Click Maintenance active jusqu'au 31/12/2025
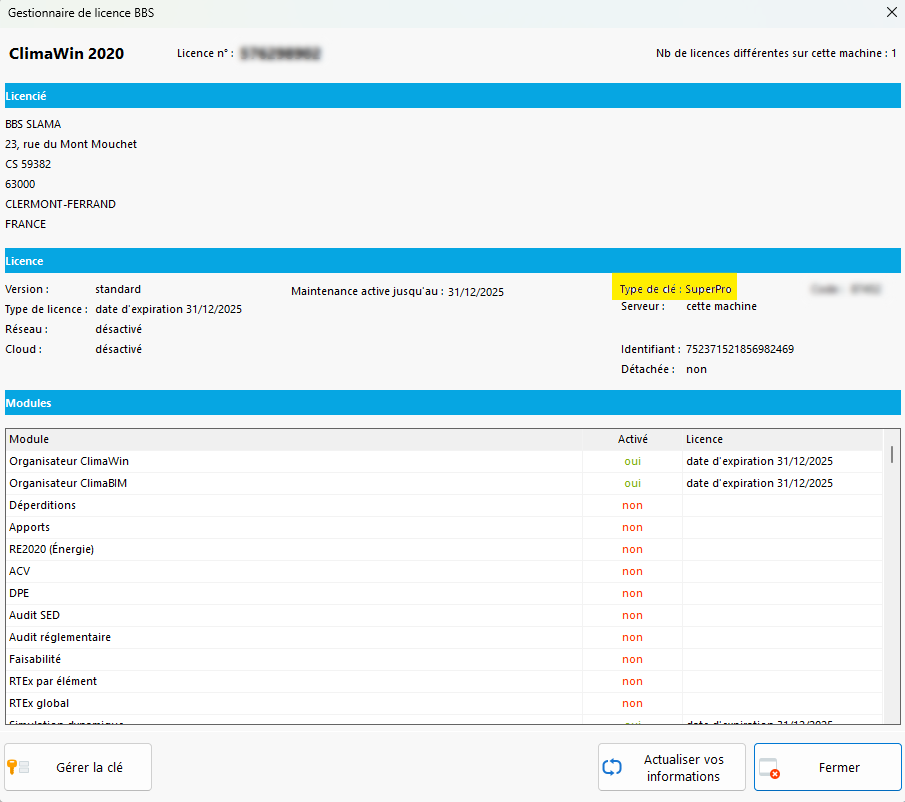This screenshot has width=905, height=802. pyautogui.click(x=397, y=291)
